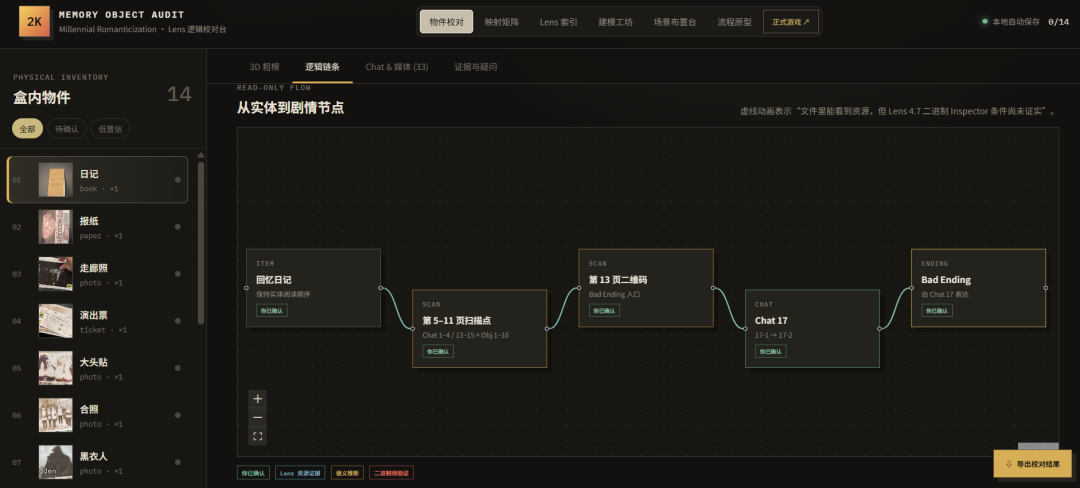Select the 第 5–11 页扫描点 SCAN node

pos(479,328)
